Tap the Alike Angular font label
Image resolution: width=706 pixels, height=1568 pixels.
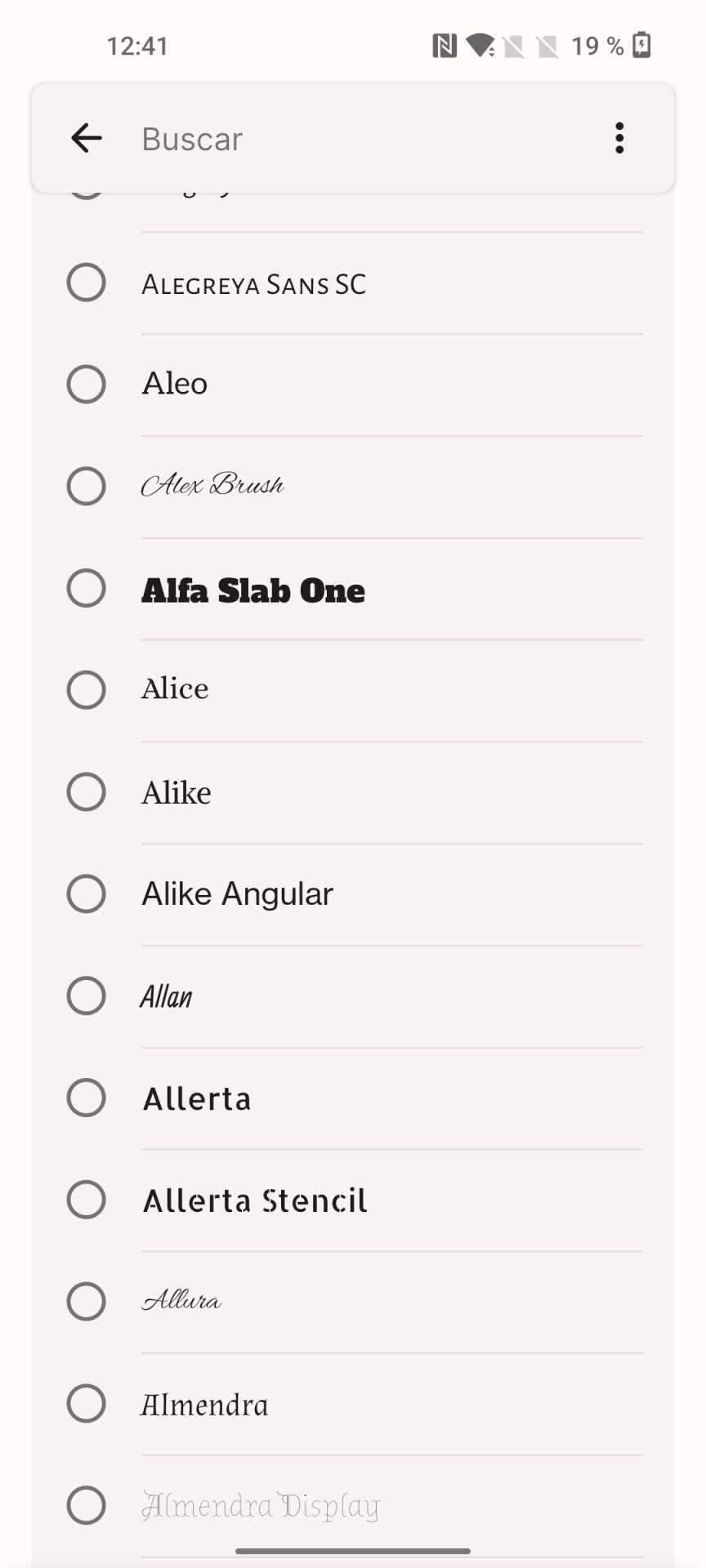(x=237, y=893)
